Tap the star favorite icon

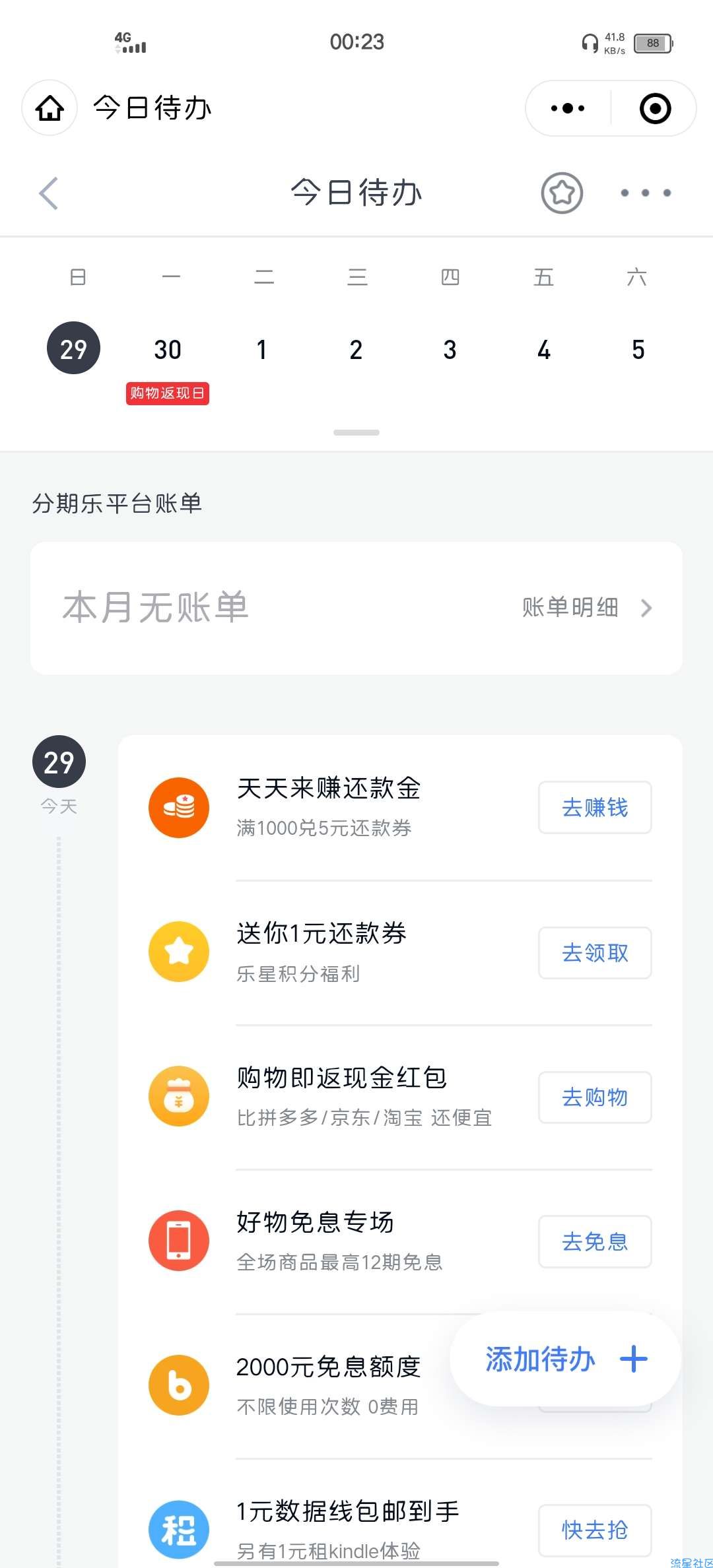point(562,193)
